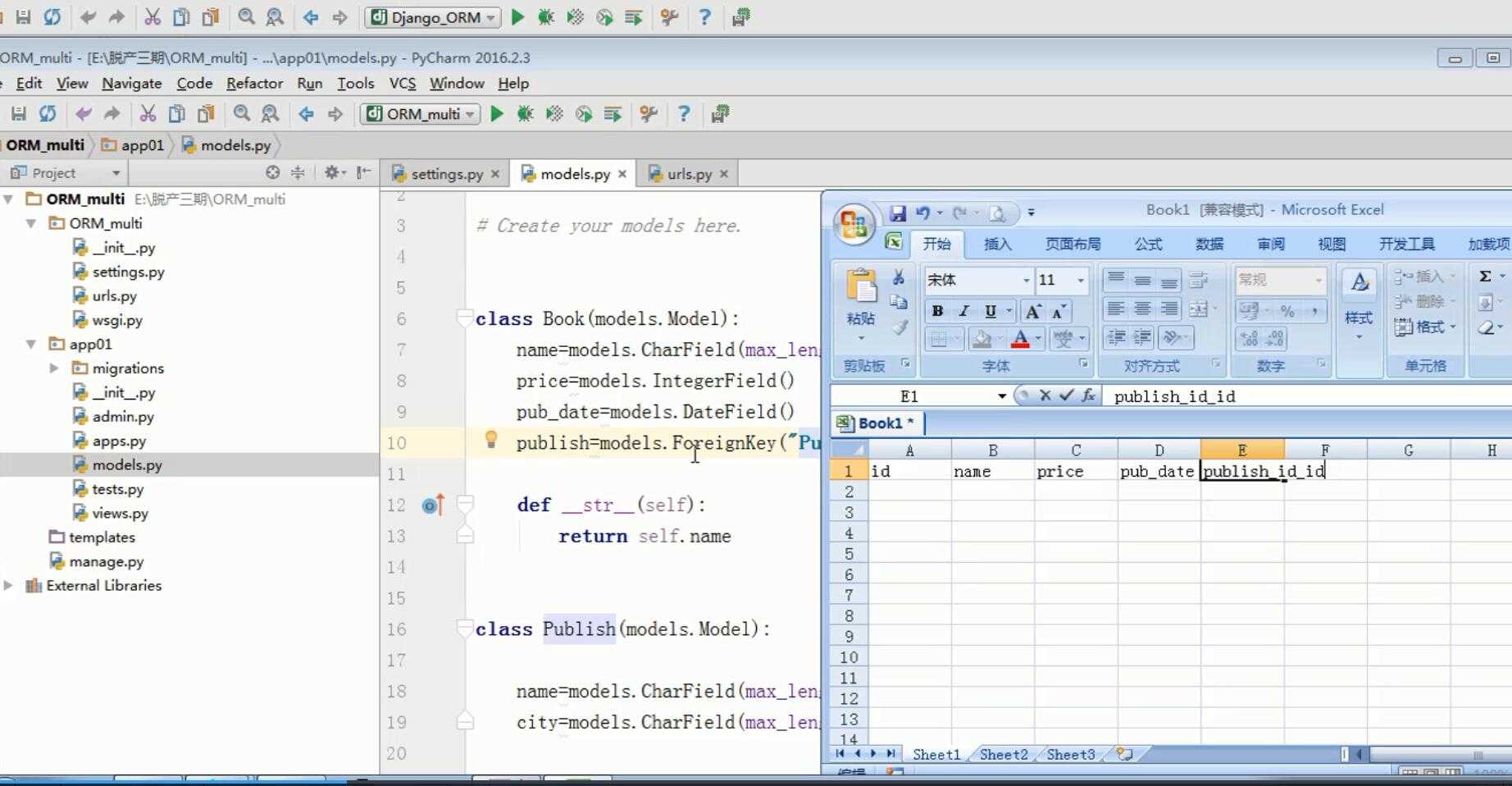Expand the migrations folder
The height and width of the screenshot is (786, 1512).
click(x=54, y=368)
